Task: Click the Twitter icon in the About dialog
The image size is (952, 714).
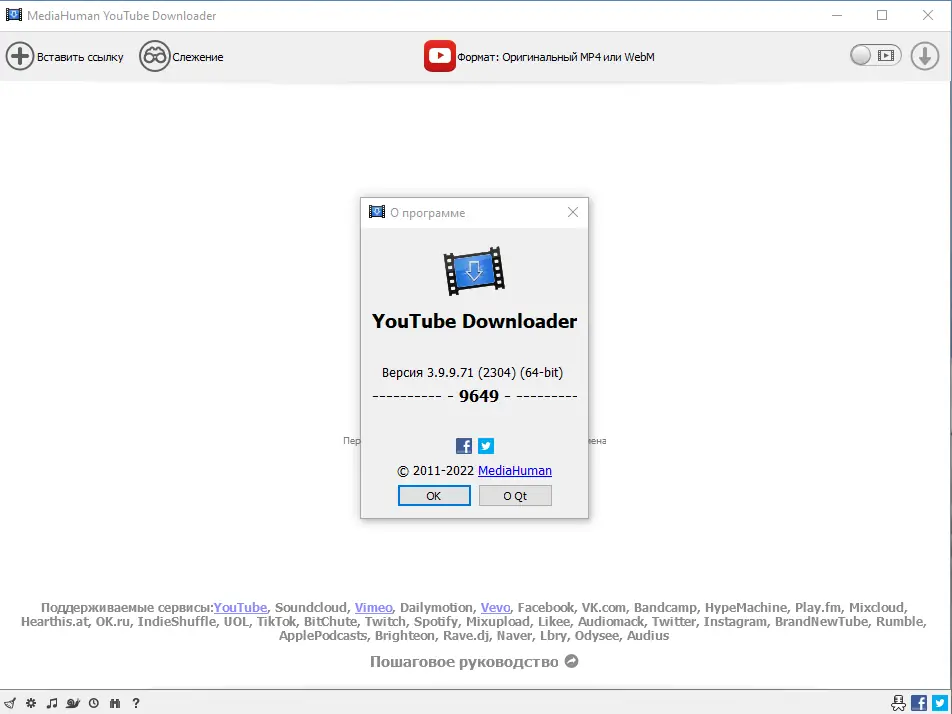Action: (x=486, y=446)
